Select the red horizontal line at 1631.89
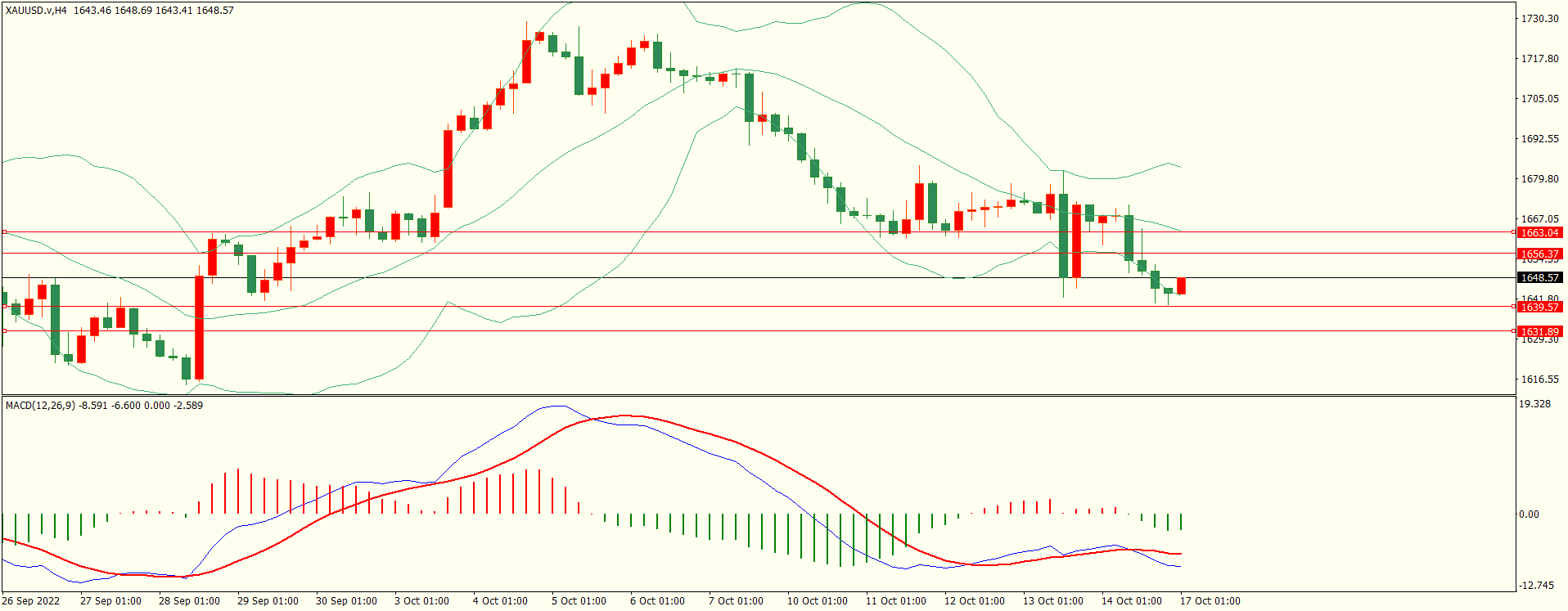 click(758, 331)
